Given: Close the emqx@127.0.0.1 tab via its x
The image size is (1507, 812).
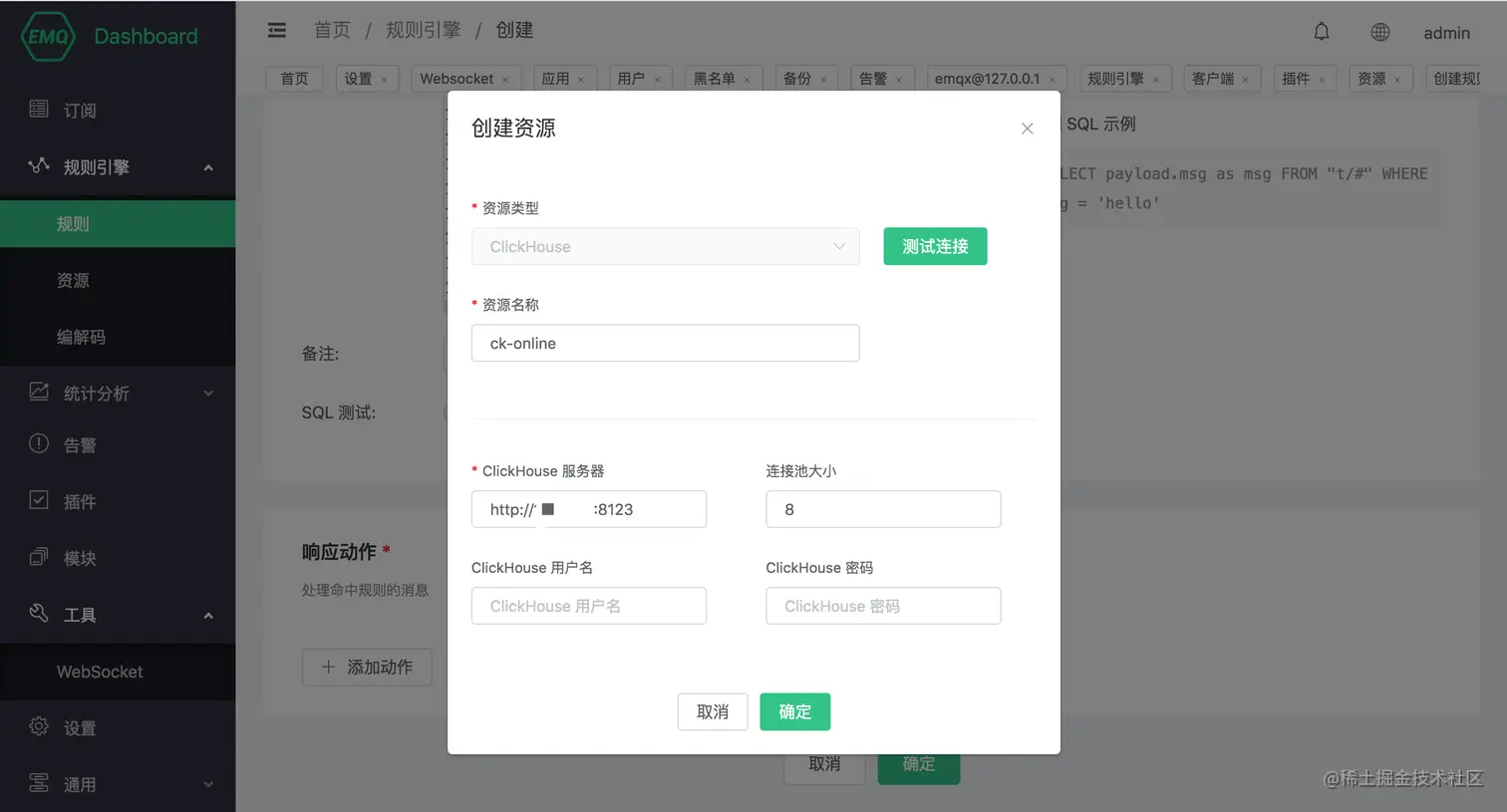Looking at the screenshot, I should (1052, 80).
